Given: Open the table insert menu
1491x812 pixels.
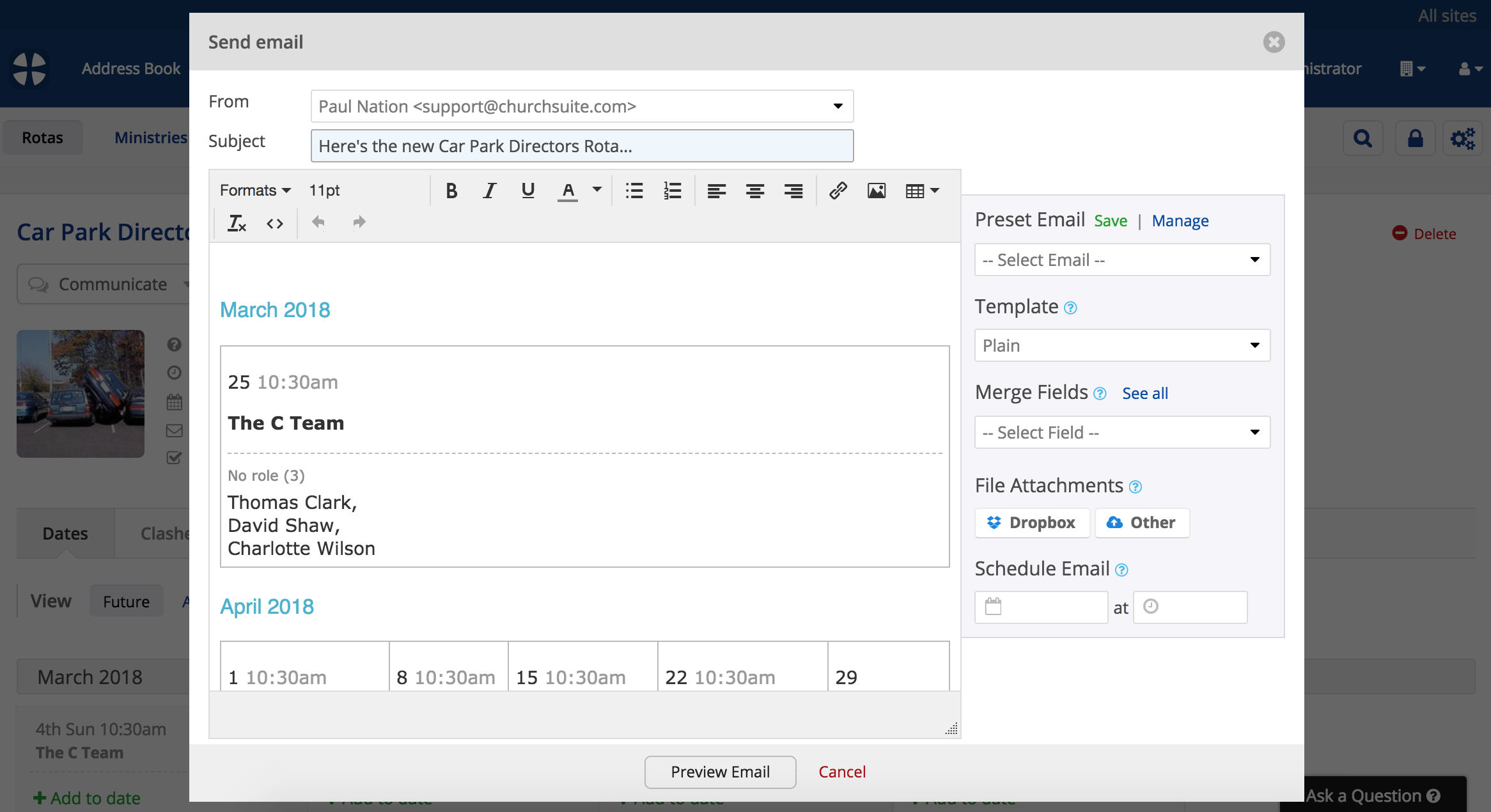Looking at the screenshot, I should tap(922, 191).
